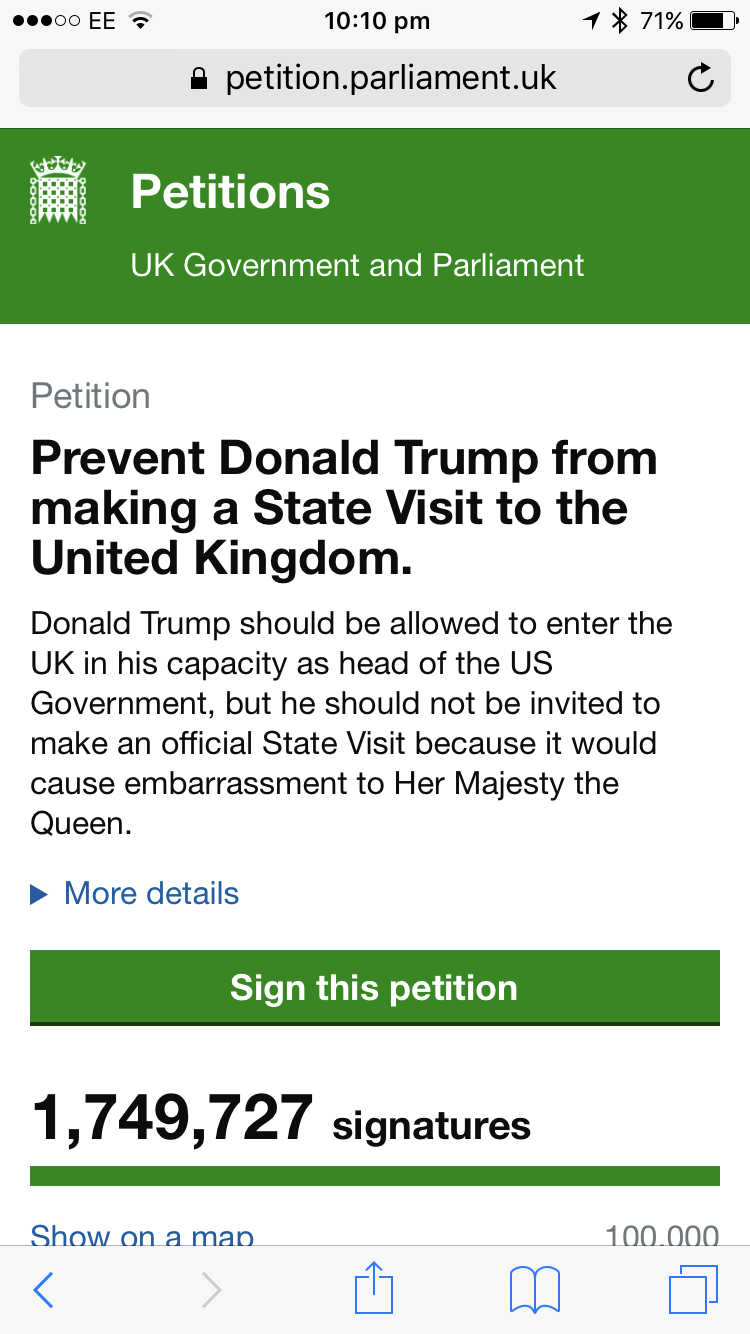The image size is (750, 1334).
Task: Tap the petition.parliament.uk address field
Action: (390, 79)
